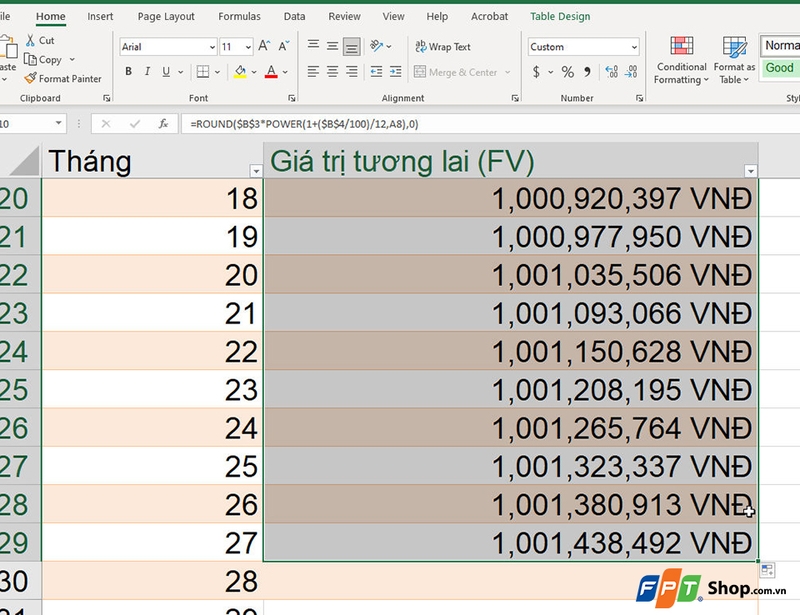Screen dimensions: 800x615
Task: Click the Format Painter icon
Action: [x=30, y=78]
